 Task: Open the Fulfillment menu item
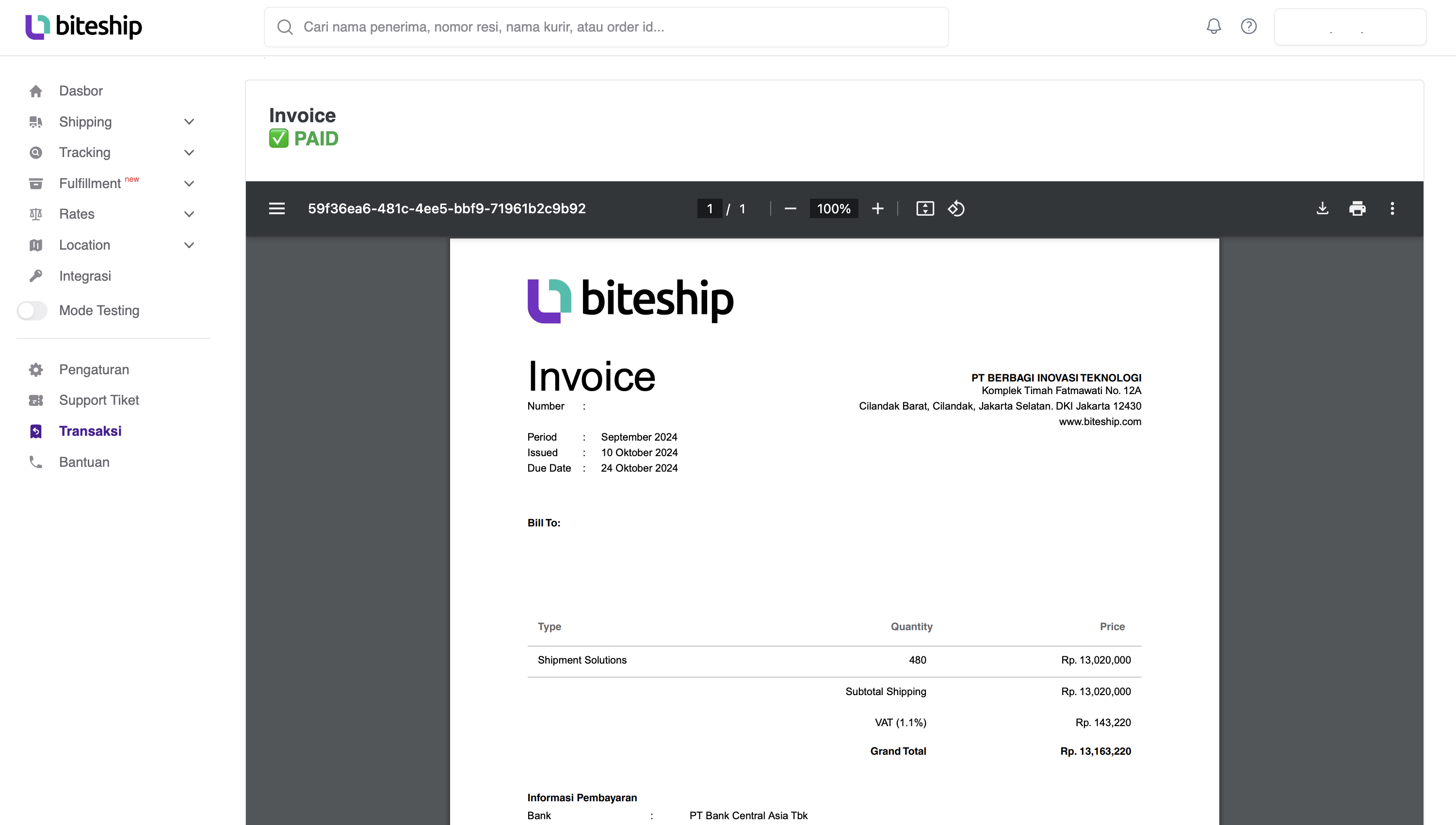90,184
